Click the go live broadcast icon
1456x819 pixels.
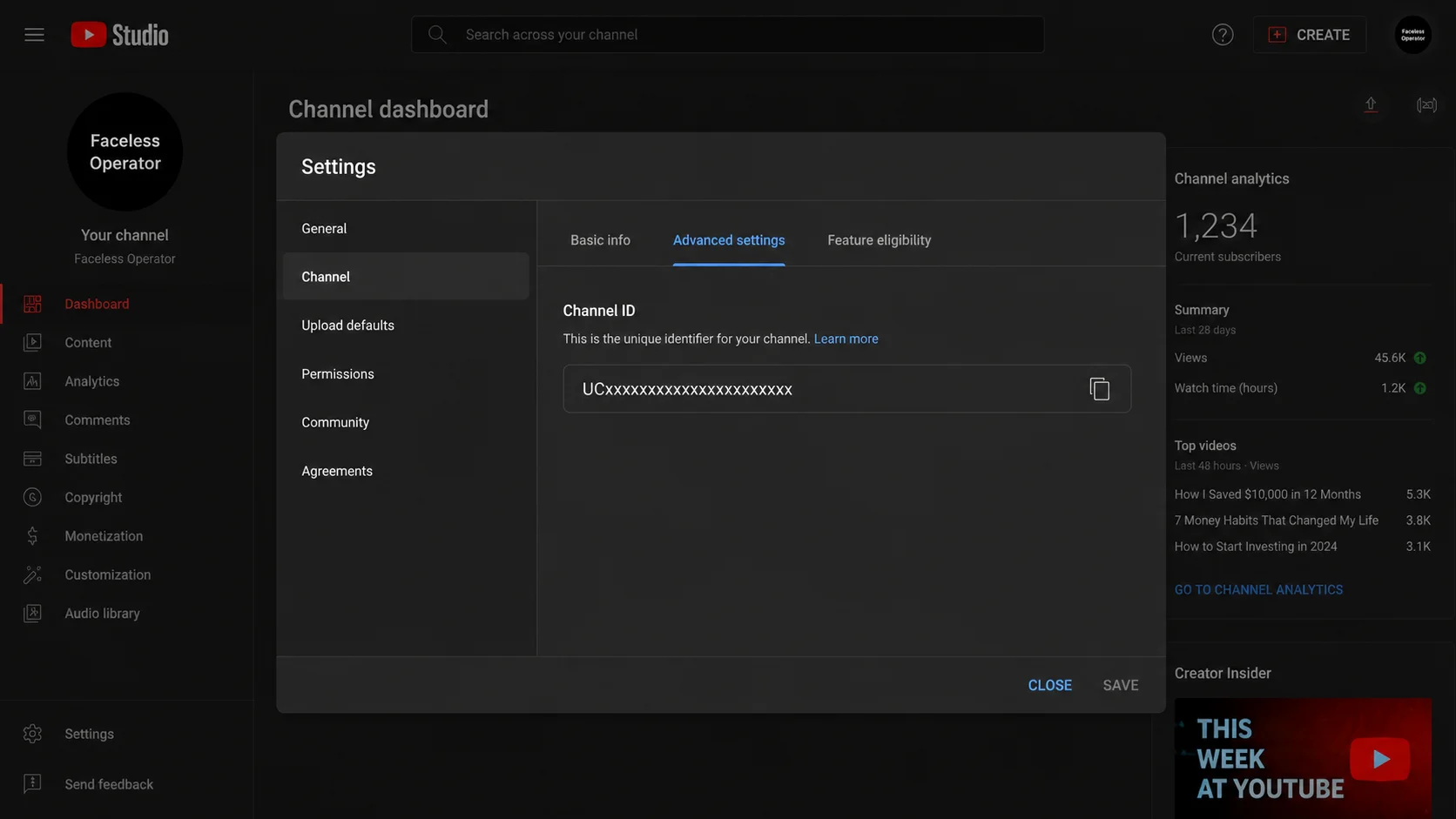click(x=1426, y=105)
